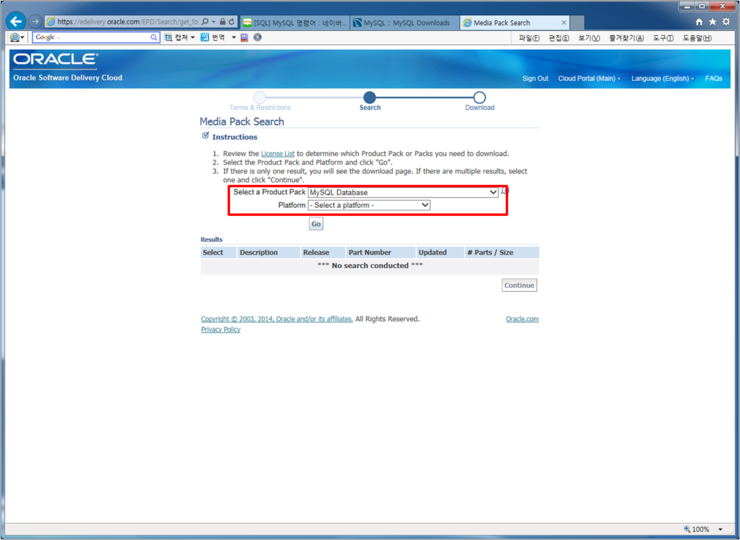Expand the toolbar IE logo dropdown arrow
The width and height of the screenshot is (740, 540).
(x=22, y=38)
